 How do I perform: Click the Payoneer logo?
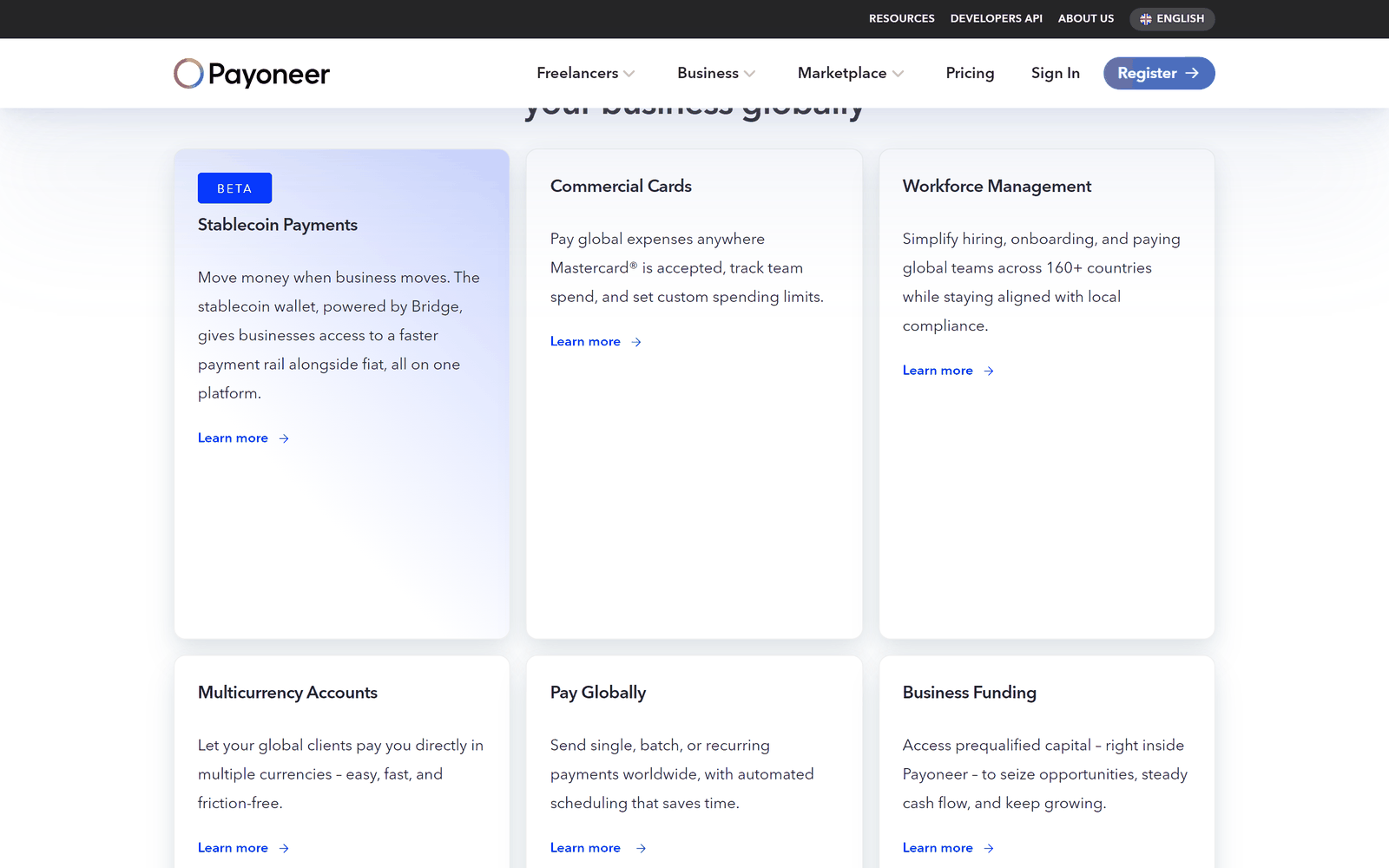click(252, 74)
